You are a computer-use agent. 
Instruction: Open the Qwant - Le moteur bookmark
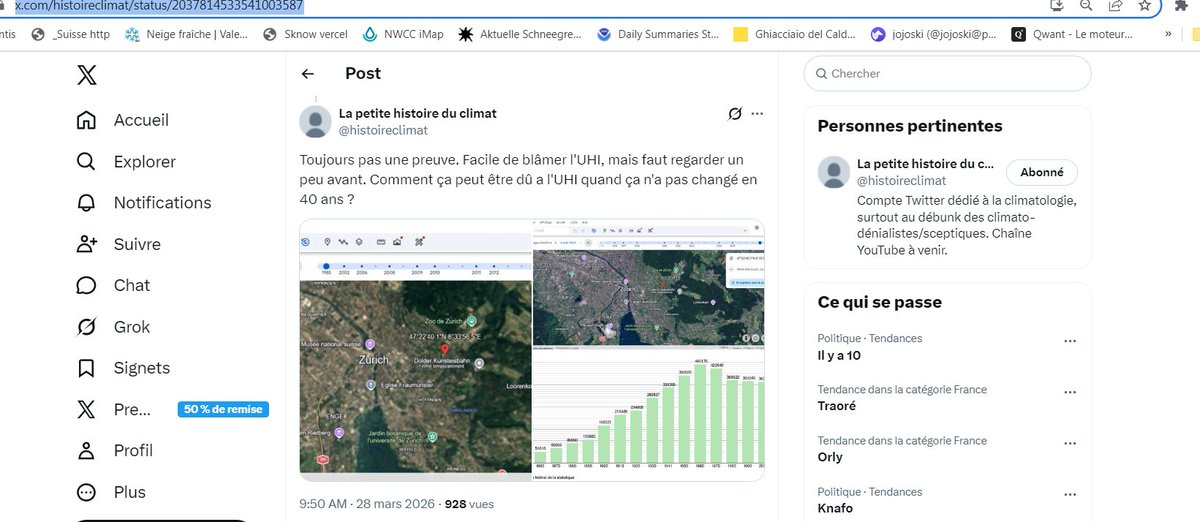(x=1072, y=34)
